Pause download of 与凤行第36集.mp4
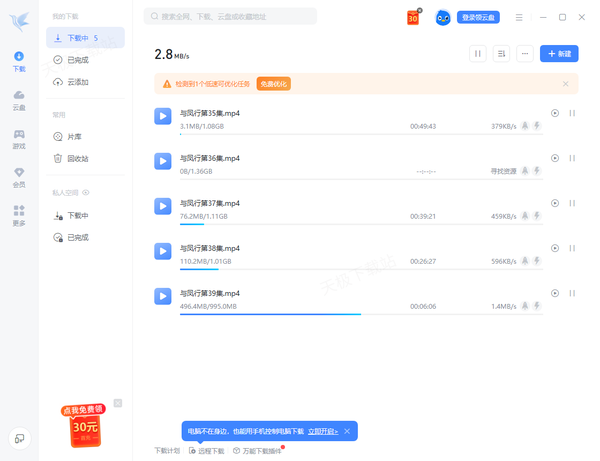Viewport: 600px width, 461px height. click(572, 158)
